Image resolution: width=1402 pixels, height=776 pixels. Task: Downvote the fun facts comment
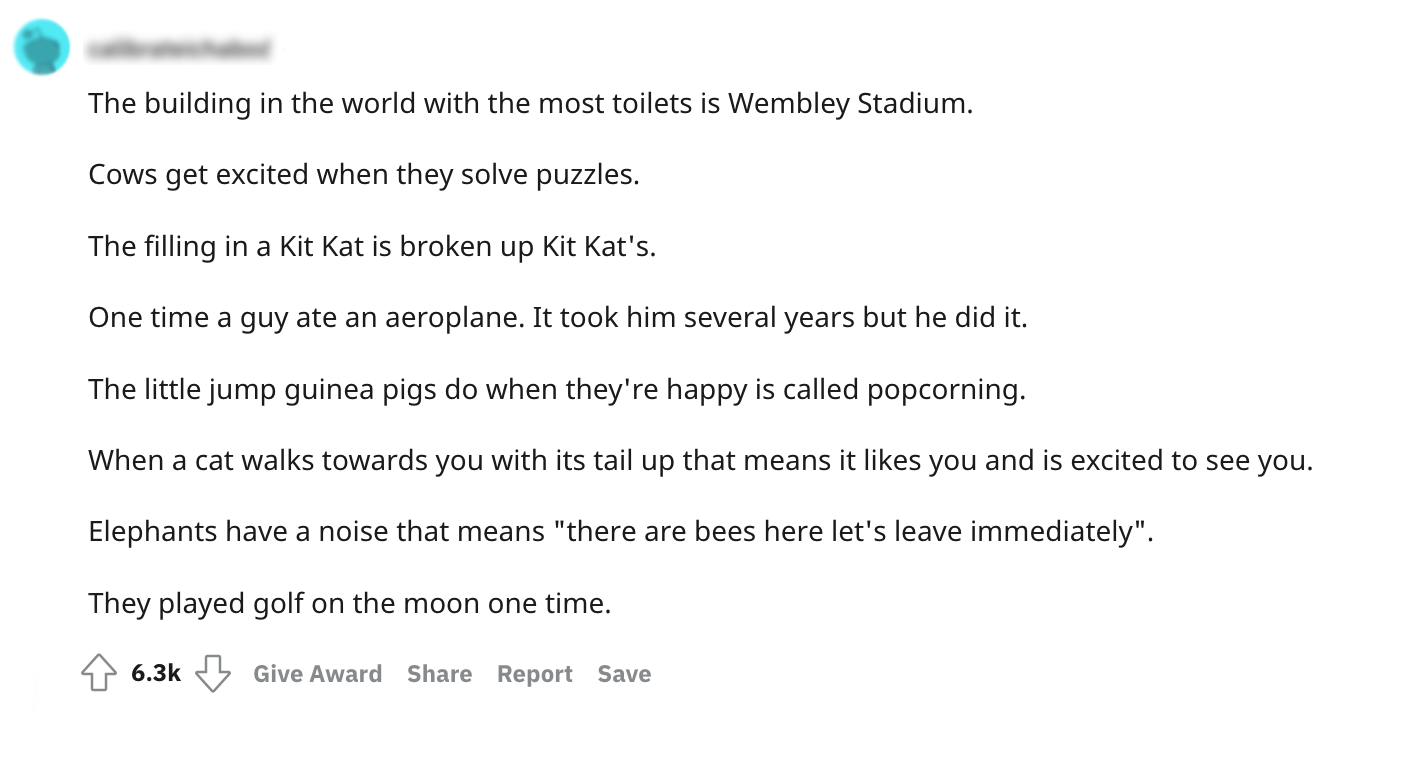pos(212,673)
